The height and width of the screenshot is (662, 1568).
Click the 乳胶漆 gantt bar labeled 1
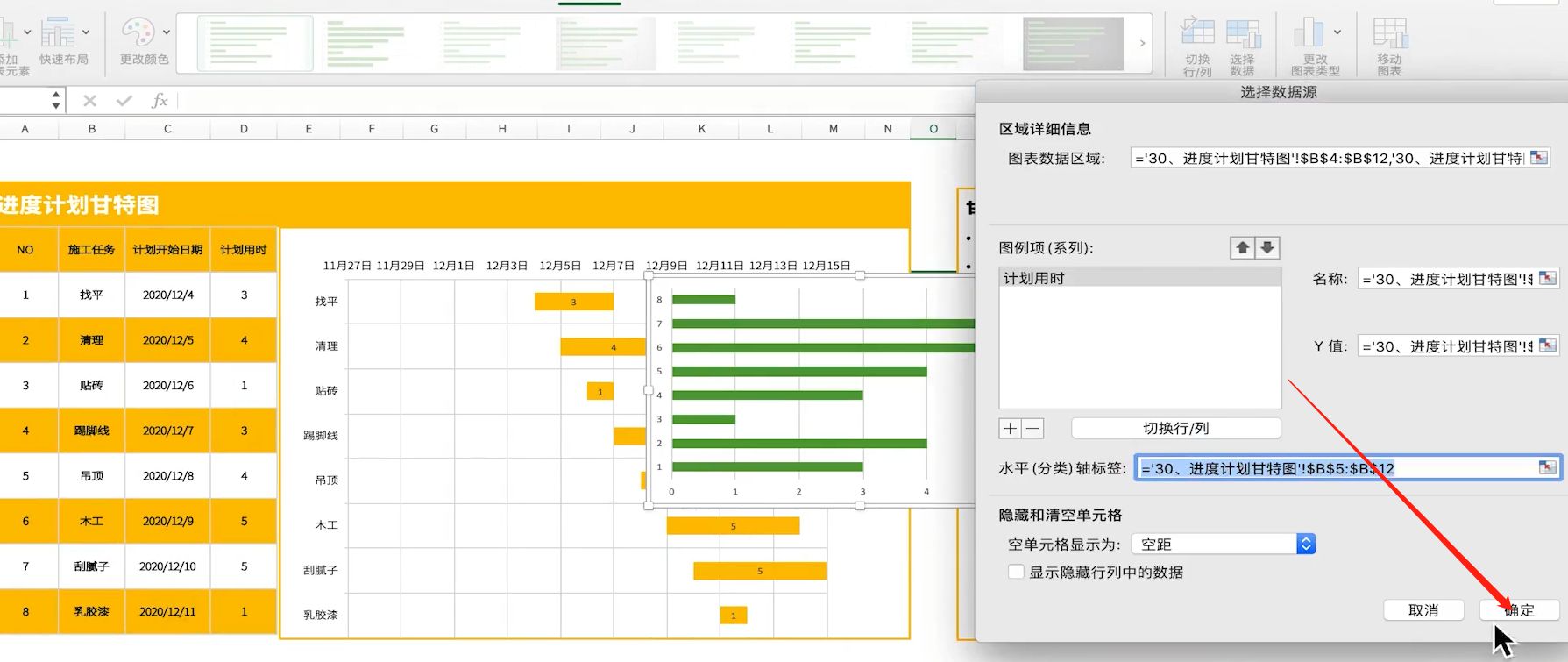click(734, 616)
